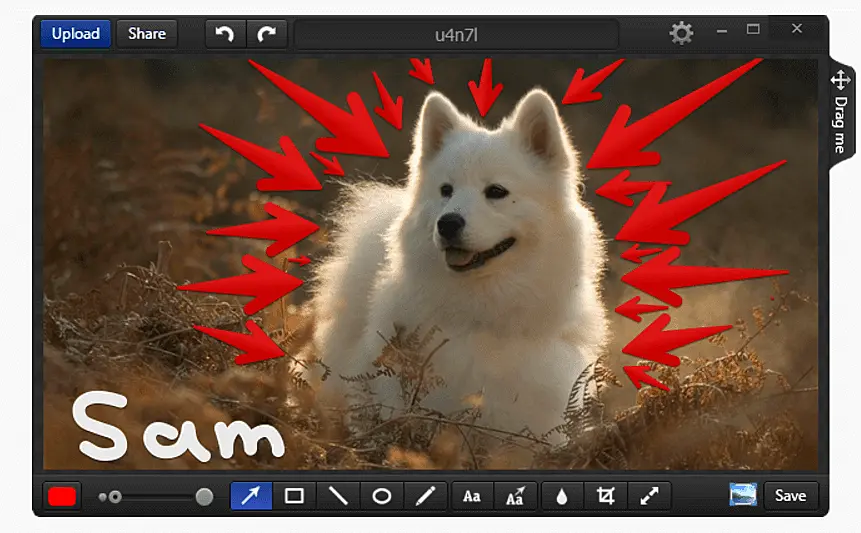Image resolution: width=861 pixels, height=533 pixels.
Task: Activate the freehand Pen tool
Action: tap(425, 496)
